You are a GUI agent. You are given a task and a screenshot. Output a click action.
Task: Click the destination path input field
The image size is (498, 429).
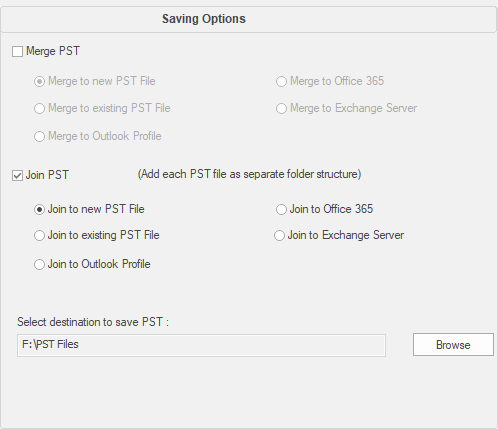(201, 345)
